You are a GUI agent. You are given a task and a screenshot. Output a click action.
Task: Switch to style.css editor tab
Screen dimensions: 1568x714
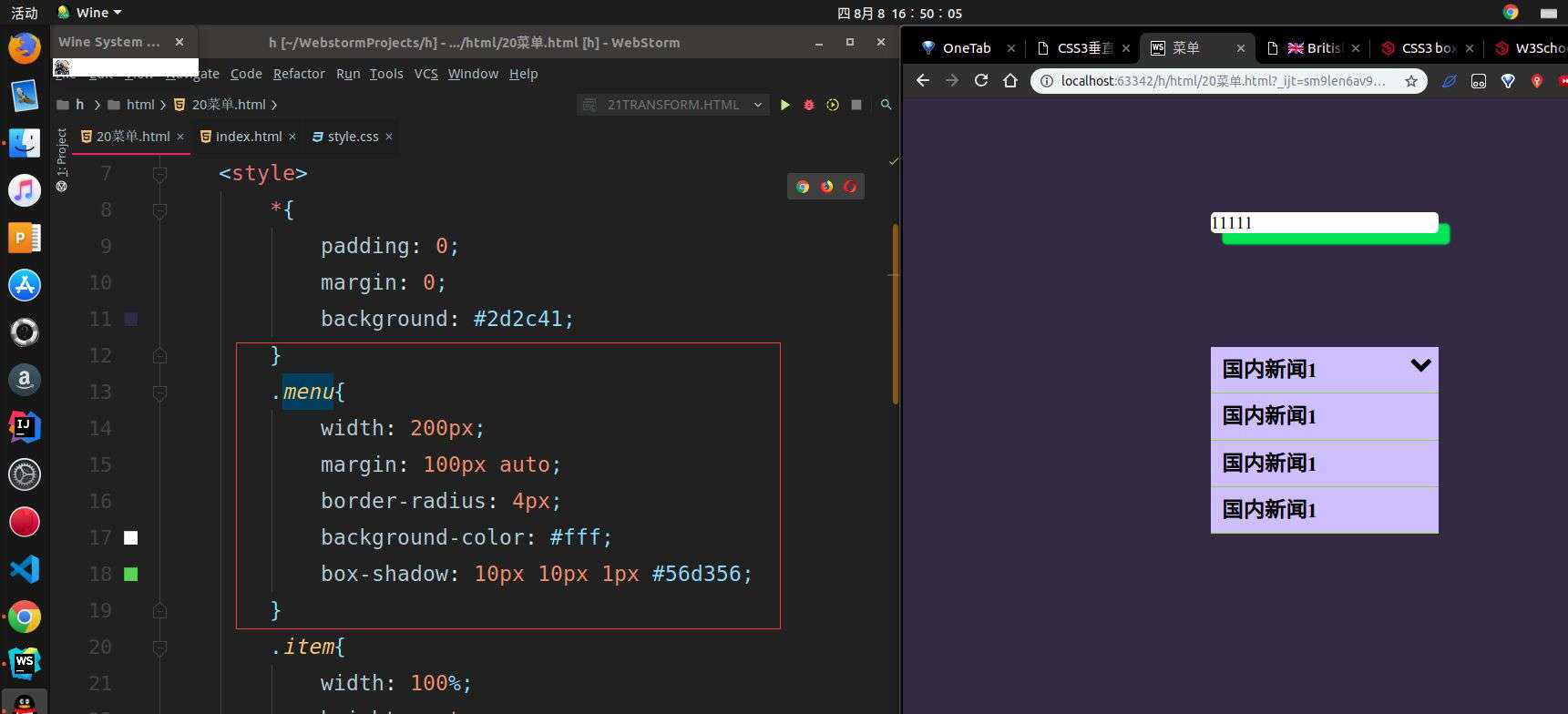click(x=352, y=137)
